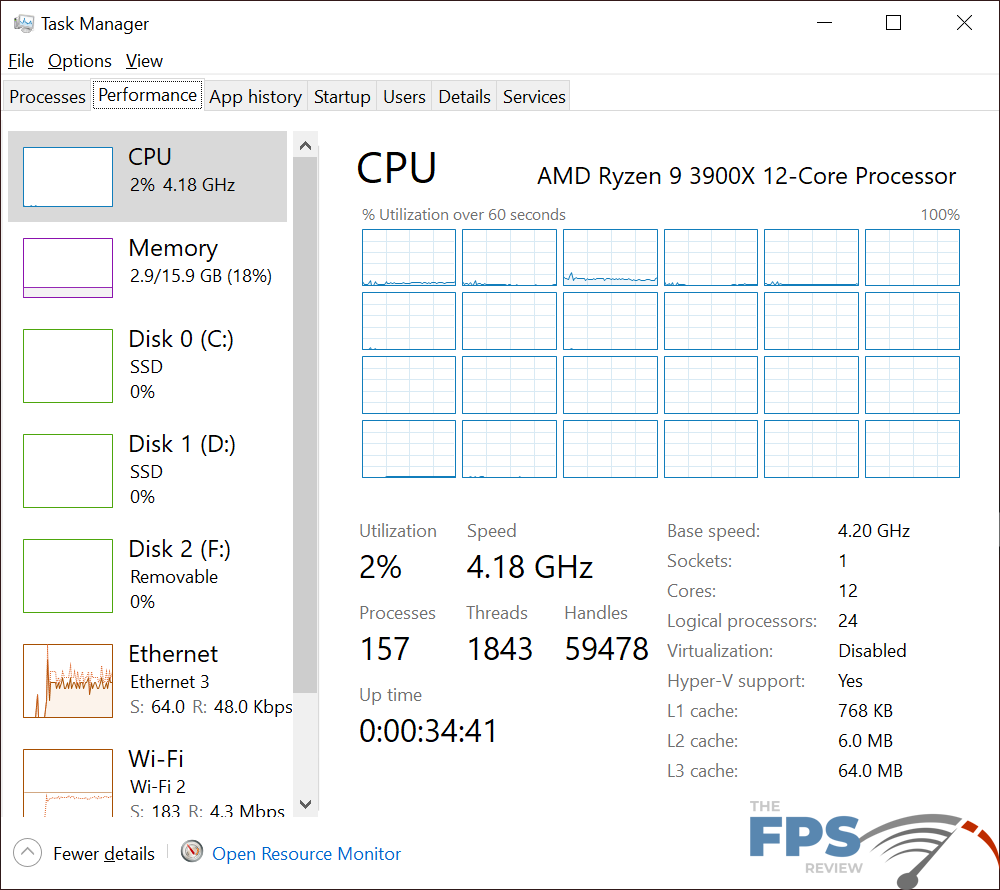Open the Options menu
Viewport: 1000px width, 890px height.
coord(80,61)
